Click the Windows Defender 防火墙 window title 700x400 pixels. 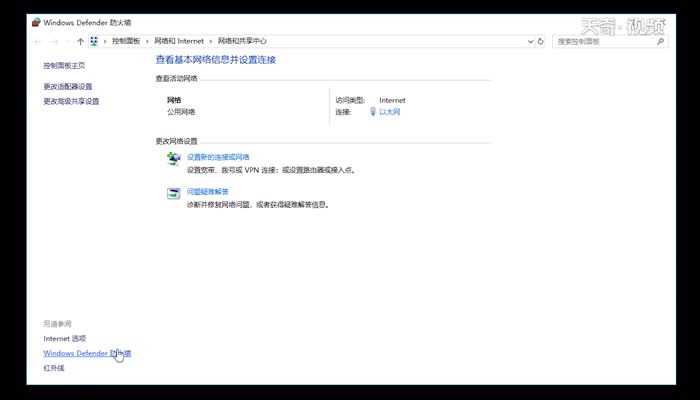[87, 22]
